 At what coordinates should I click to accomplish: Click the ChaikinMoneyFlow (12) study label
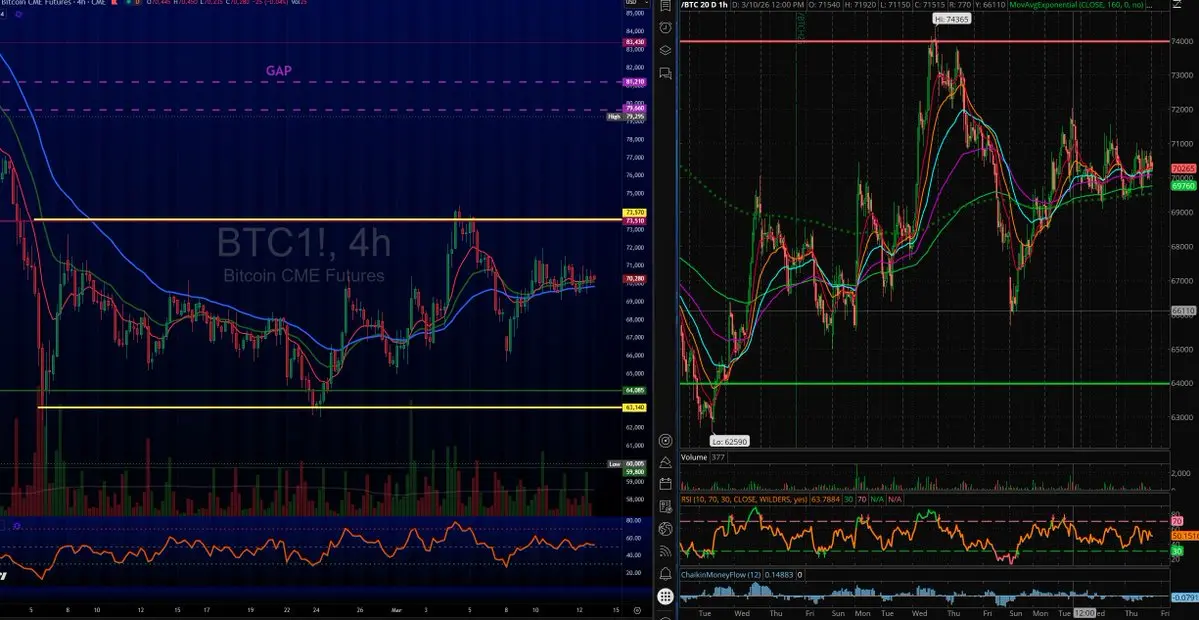click(723, 575)
